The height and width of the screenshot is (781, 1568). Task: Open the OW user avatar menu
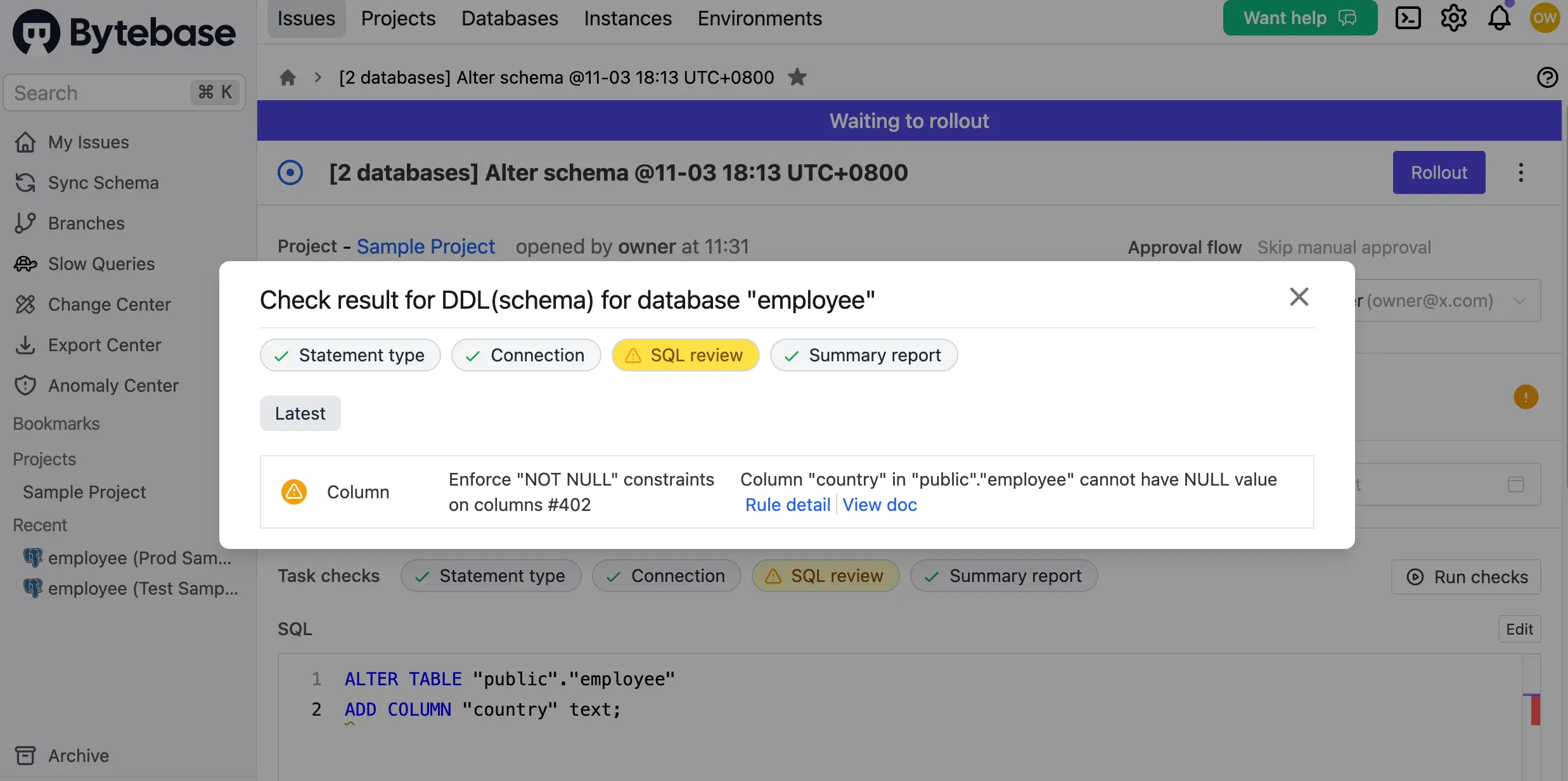1545,18
